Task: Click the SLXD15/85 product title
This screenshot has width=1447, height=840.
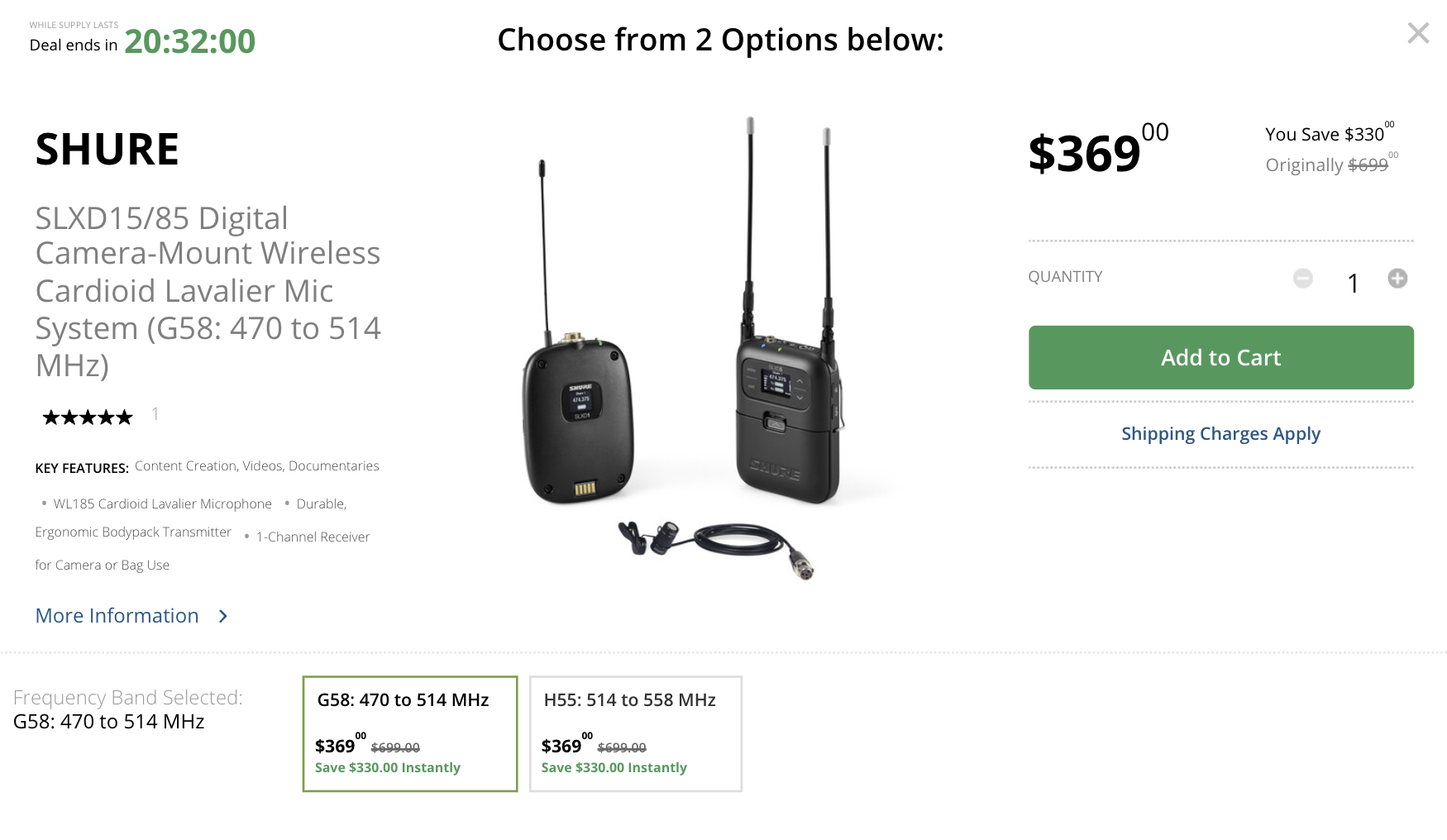Action: 208,291
